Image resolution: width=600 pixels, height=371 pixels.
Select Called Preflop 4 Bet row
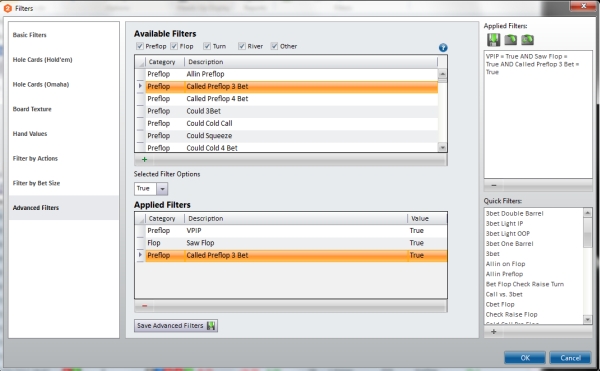pyautogui.click(x=292, y=99)
